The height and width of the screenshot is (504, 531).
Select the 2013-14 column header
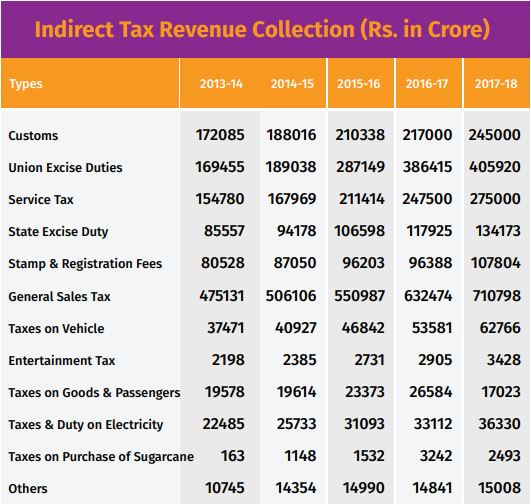click(x=221, y=84)
